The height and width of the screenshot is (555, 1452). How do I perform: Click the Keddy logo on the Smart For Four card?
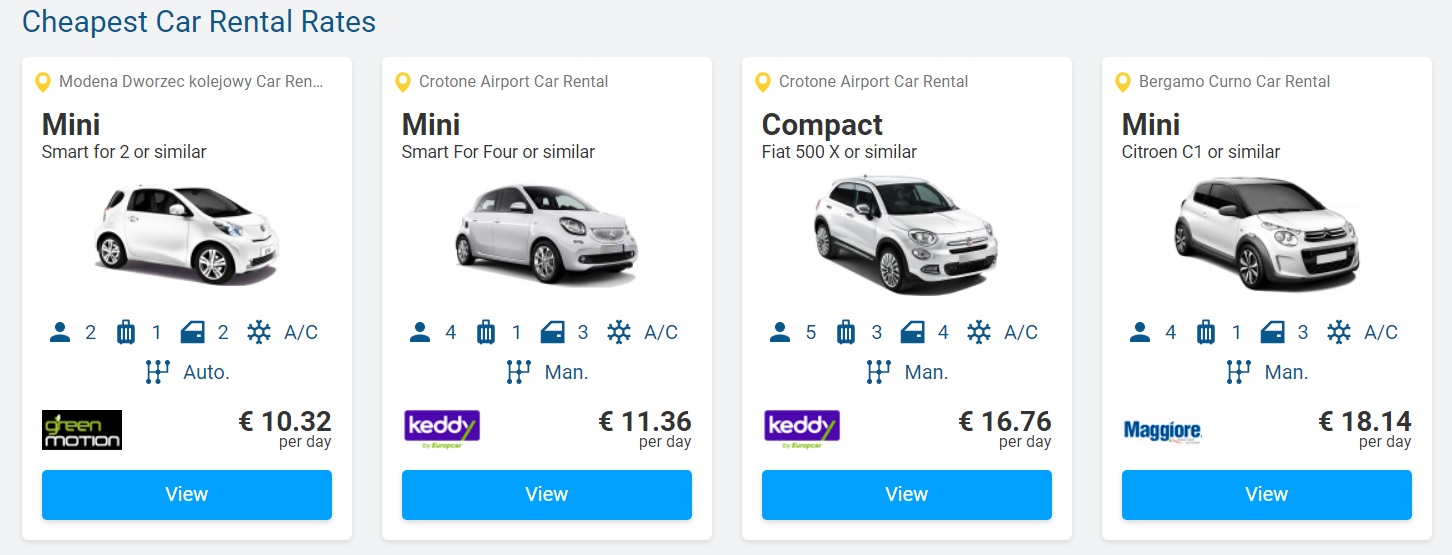tap(442, 429)
